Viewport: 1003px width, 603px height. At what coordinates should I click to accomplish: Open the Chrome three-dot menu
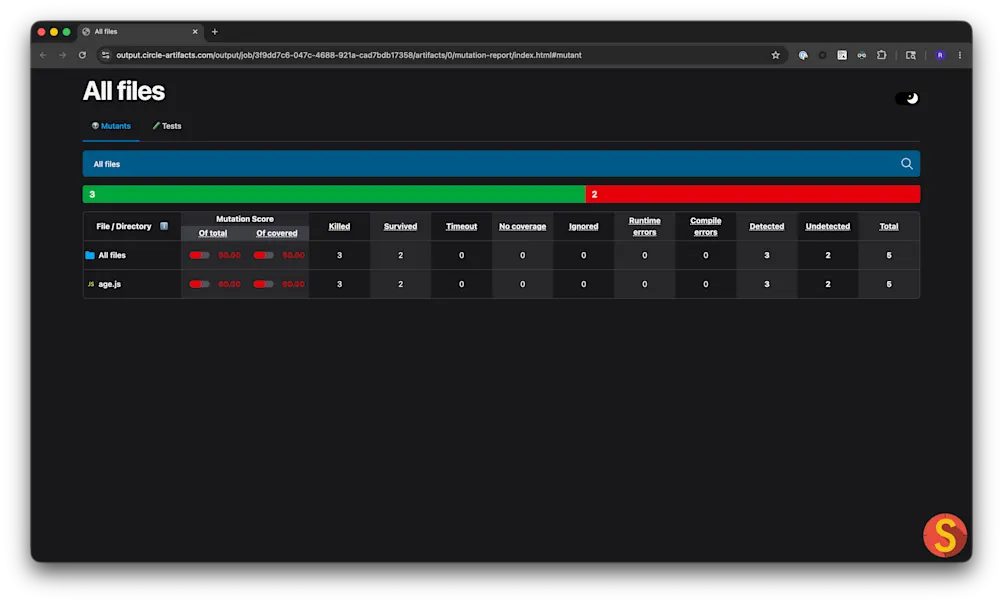(x=960, y=55)
